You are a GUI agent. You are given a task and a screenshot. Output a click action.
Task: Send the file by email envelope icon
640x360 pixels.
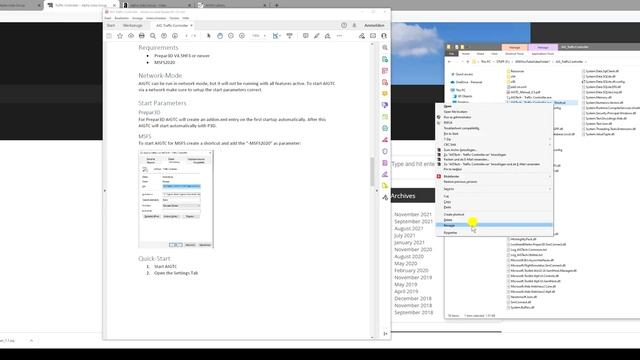point(373,36)
